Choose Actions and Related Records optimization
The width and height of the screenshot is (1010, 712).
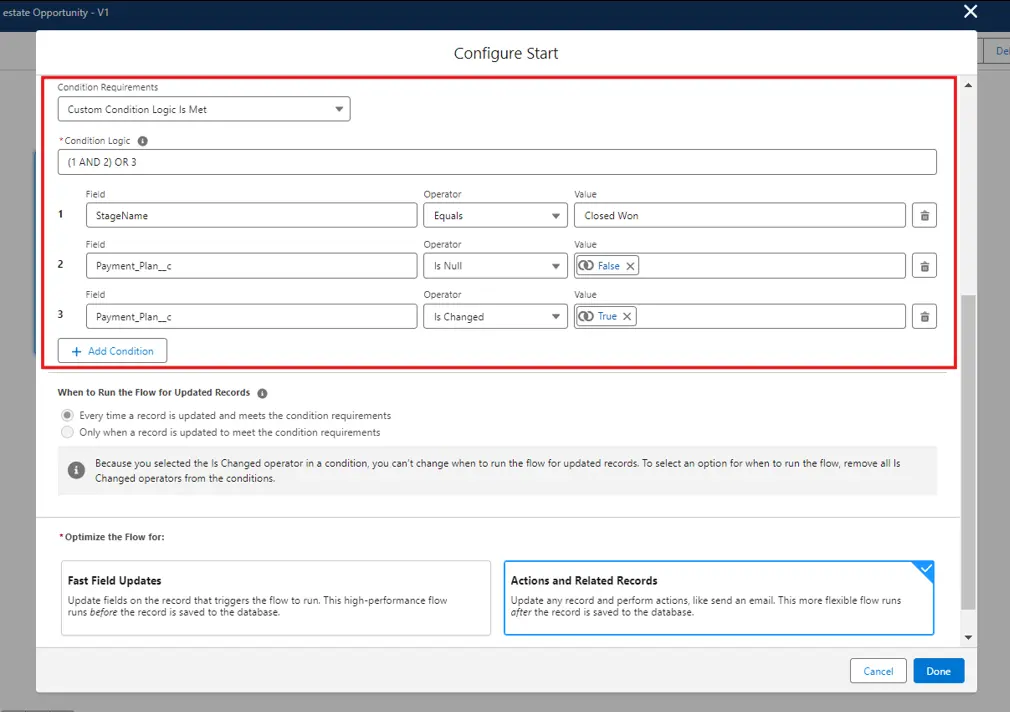(718, 597)
